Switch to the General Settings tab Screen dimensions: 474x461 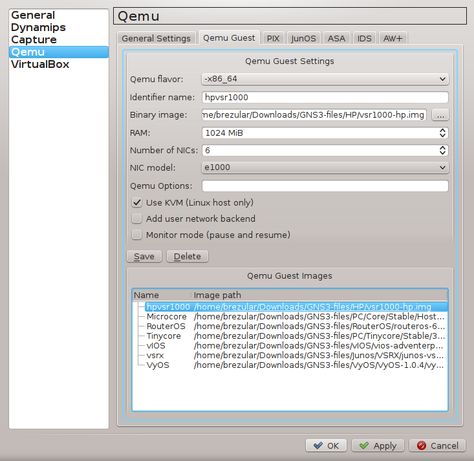156,38
